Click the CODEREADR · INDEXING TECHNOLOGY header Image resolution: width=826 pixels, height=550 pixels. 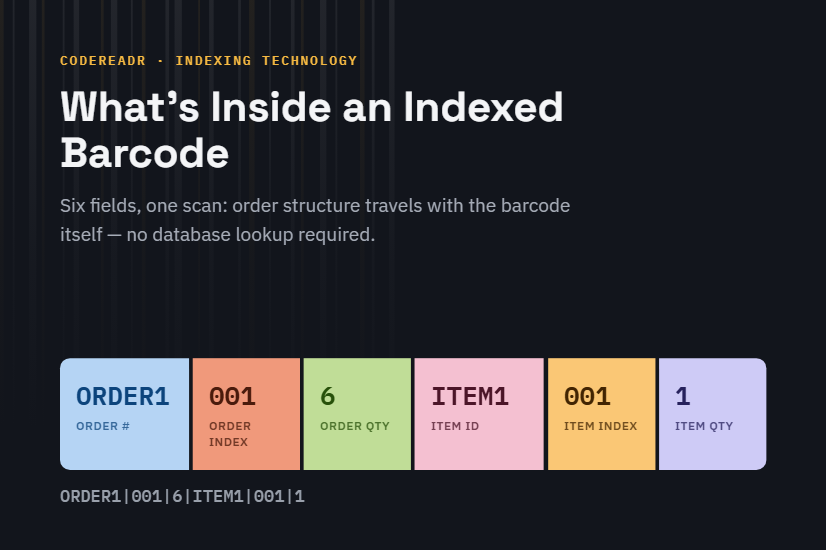(x=209, y=61)
